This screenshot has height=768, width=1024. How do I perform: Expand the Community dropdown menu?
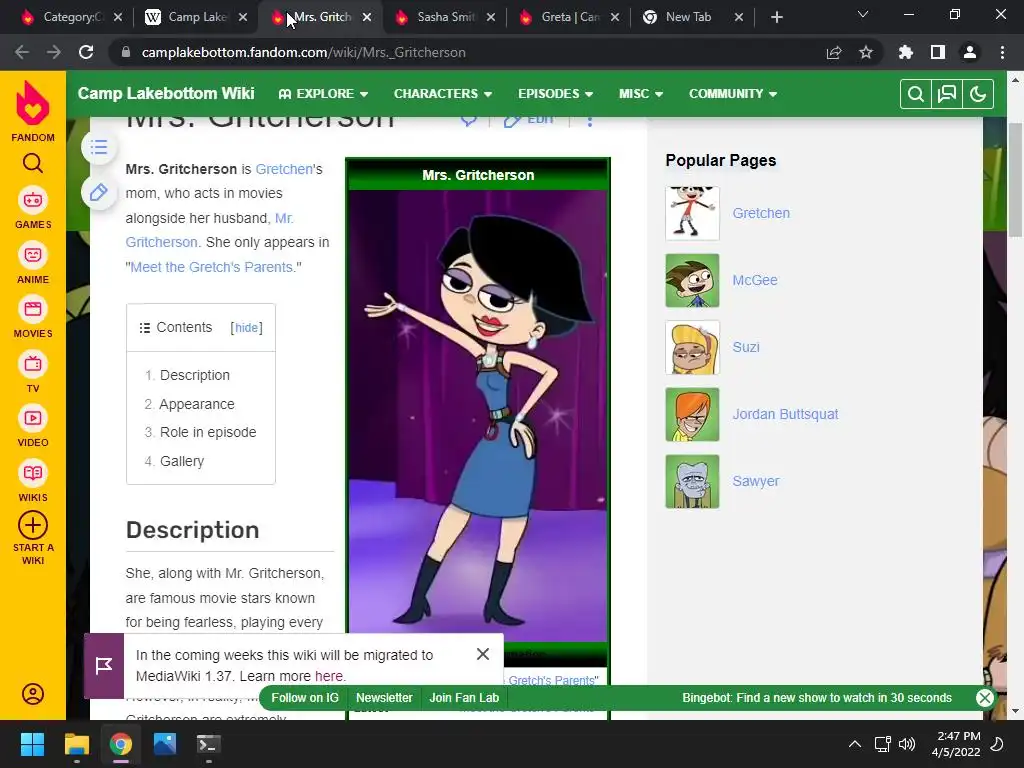[x=733, y=94]
